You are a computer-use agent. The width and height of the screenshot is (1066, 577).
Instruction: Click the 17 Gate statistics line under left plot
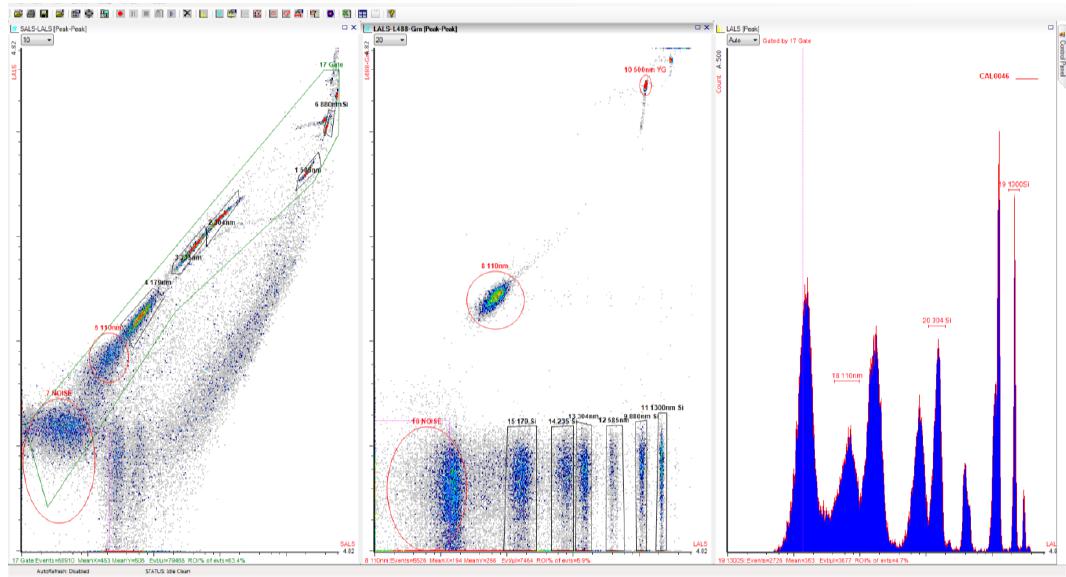[x=128, y=561]
